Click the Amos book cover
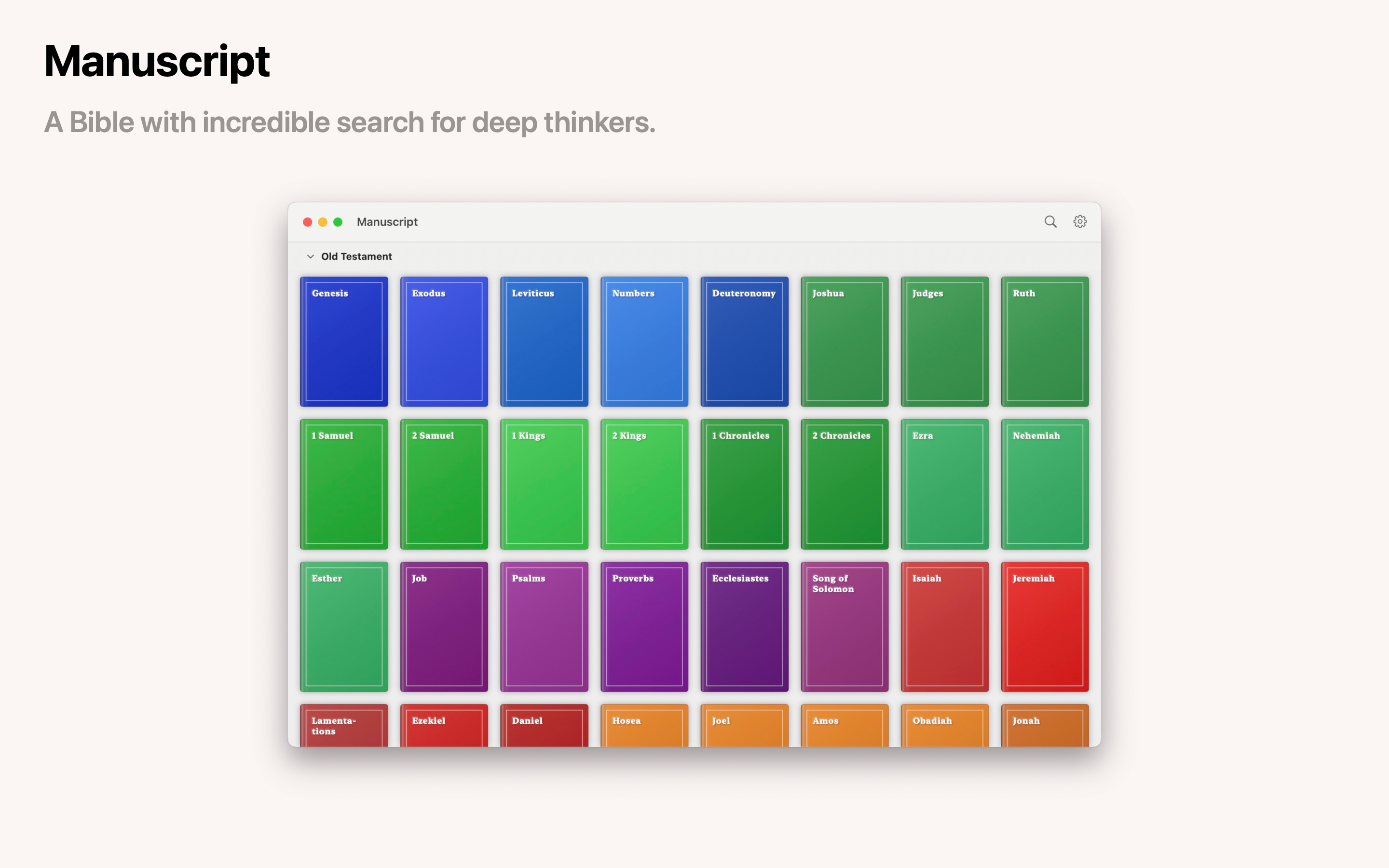The image size is (1389, 868). [x=845, y=725]
